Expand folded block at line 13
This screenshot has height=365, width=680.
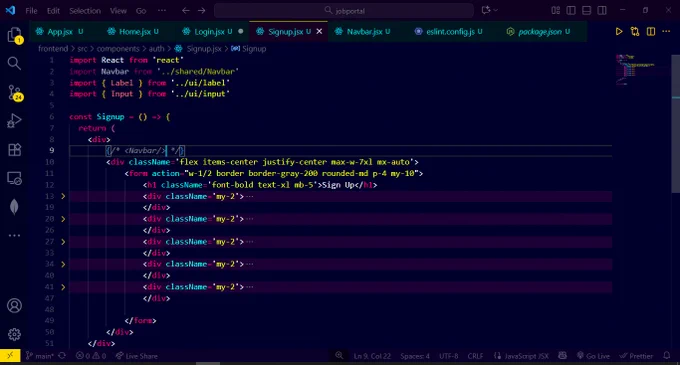[x=63, y=196]
